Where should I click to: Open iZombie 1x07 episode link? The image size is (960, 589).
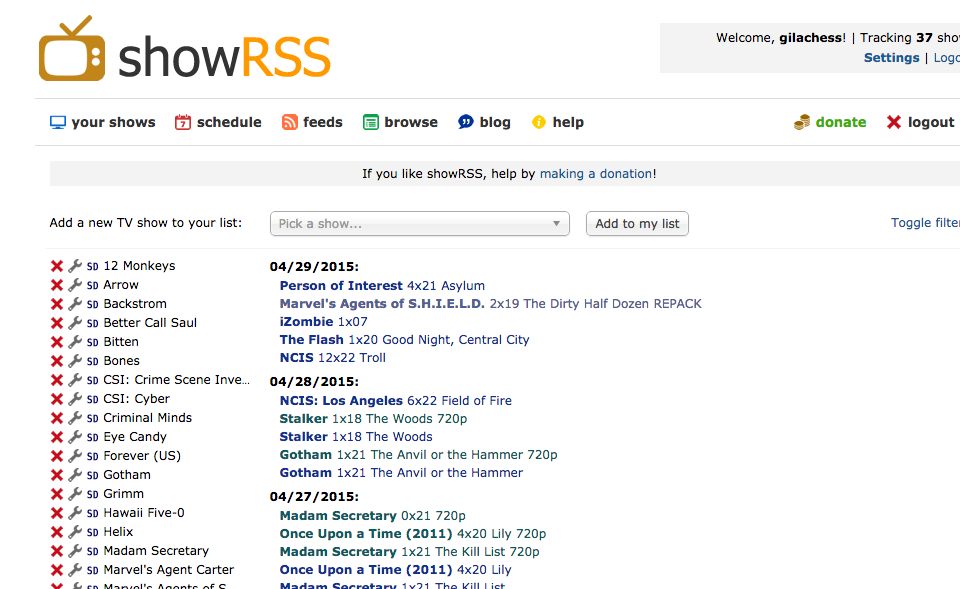tap(324, 322)
